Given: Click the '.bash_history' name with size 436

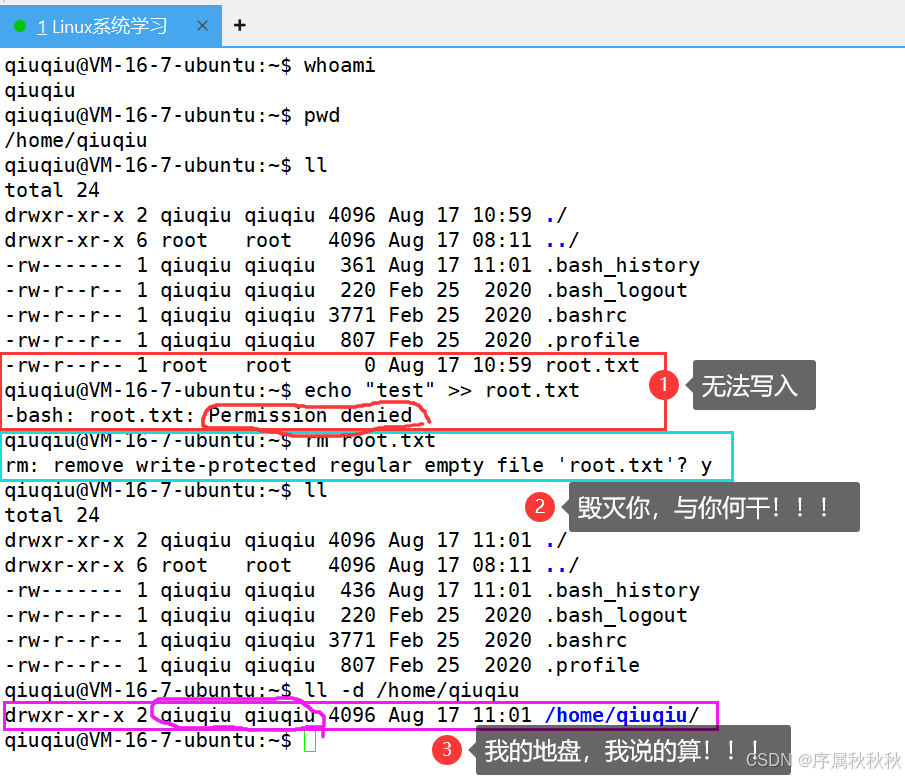Looking at the screenshot, I should 622,590.
